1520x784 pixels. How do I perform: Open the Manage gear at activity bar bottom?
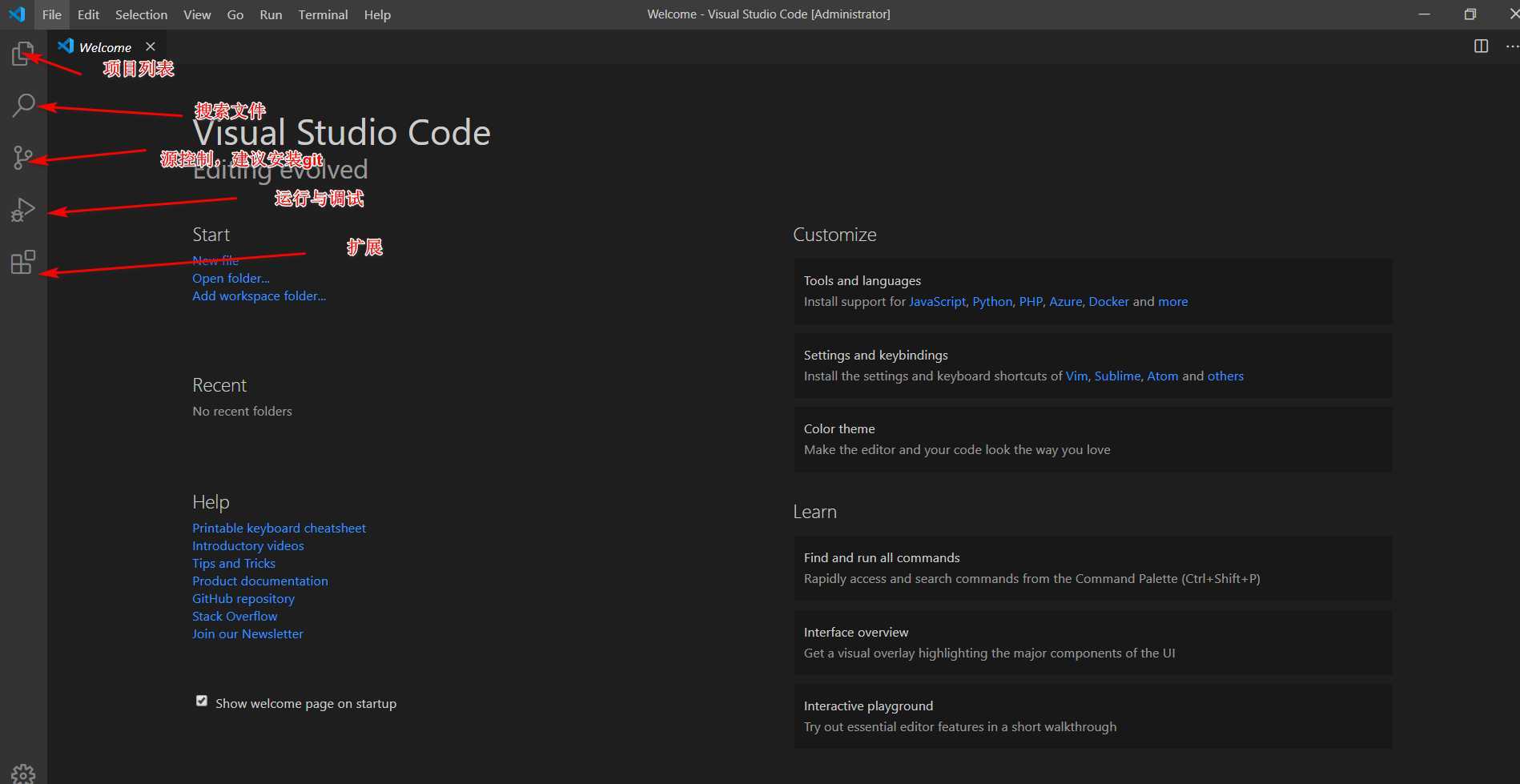click(x=23, y=774)
